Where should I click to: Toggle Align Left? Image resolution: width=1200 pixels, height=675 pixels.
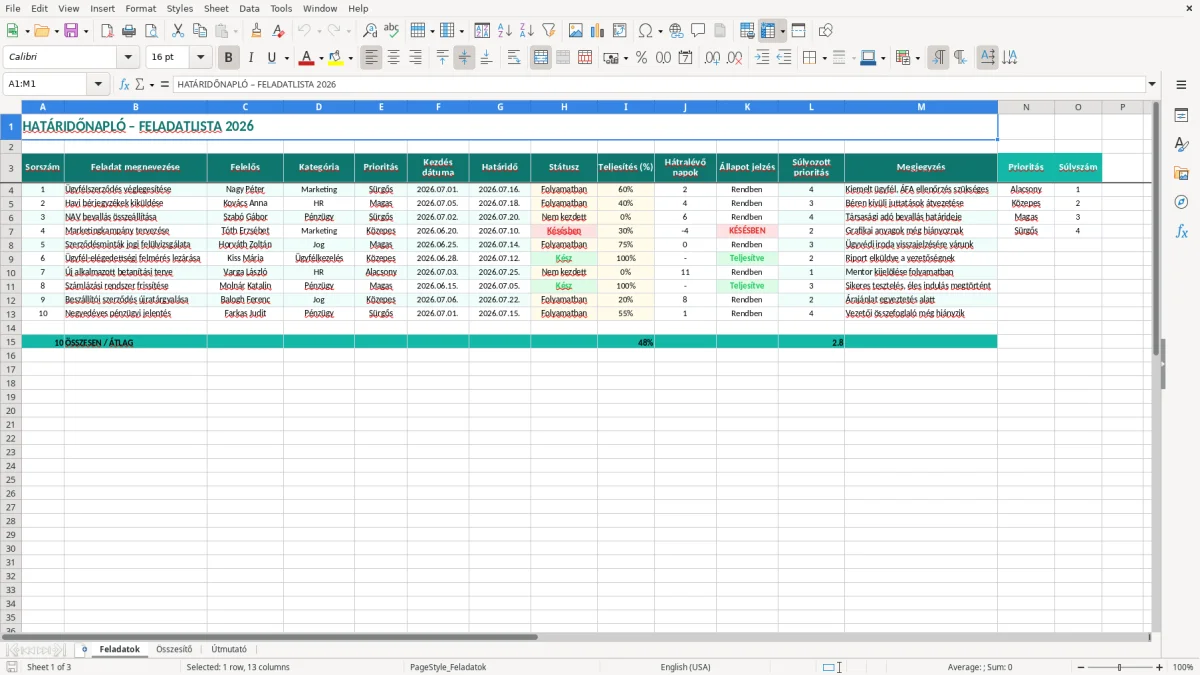coord(372,58)
